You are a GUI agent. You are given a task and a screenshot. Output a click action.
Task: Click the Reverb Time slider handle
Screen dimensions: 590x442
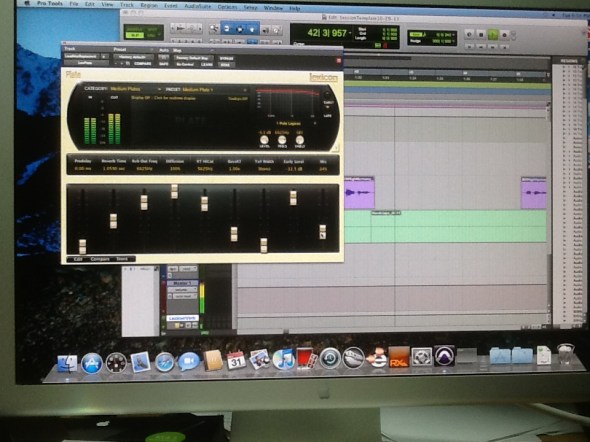point(113,221)
